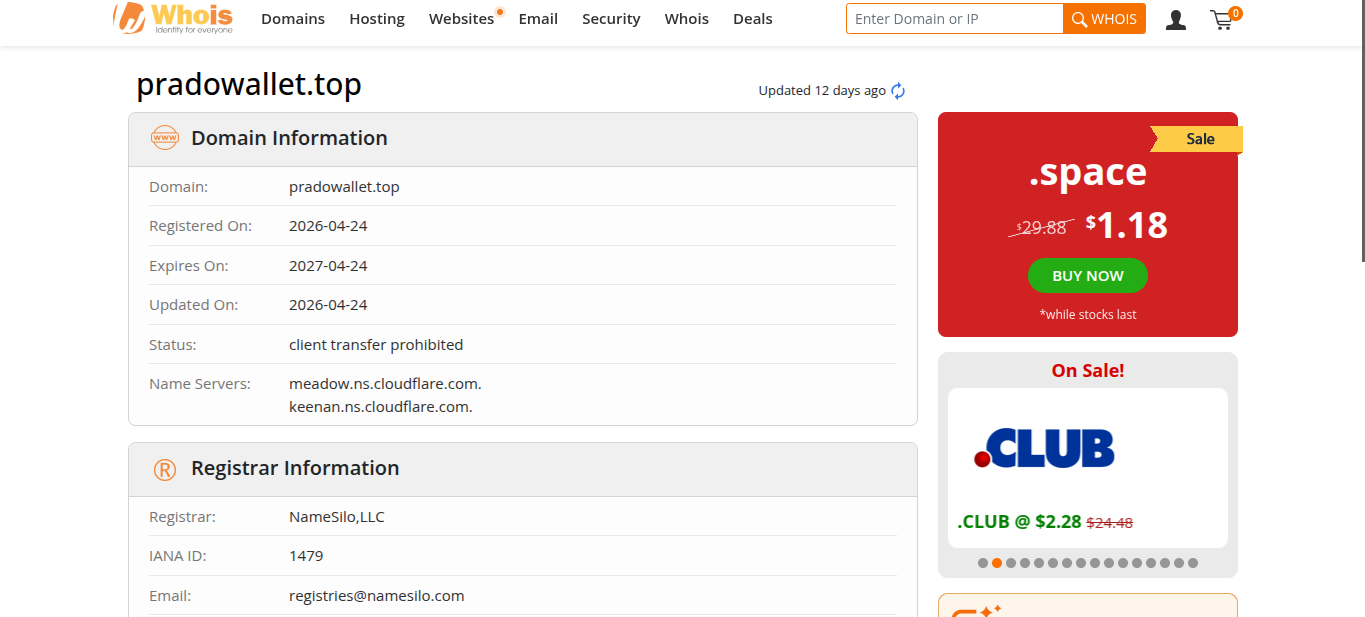Select the Registered On date 2026-04-24
Image resolution: width=1365 pixels, height=617 pixels.
coord(328,226)
